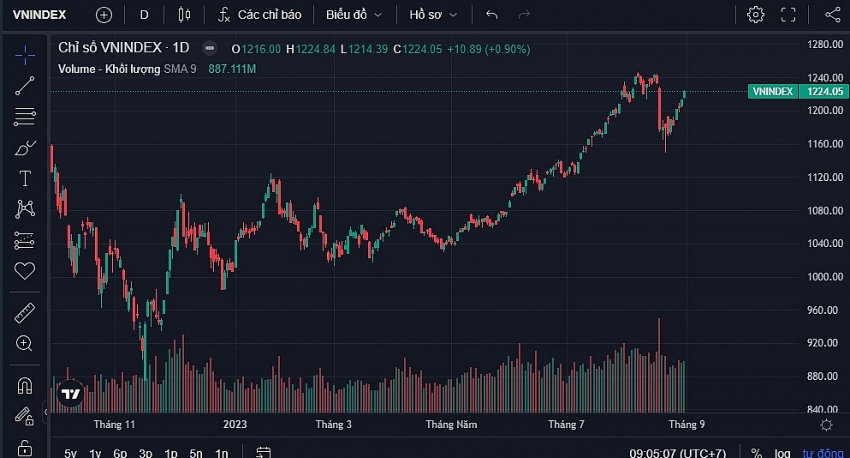Image resolution: width=850 pixels, height=458 pixels.
Task: Open the D timeframe interval selector
Action: point(144,15)
